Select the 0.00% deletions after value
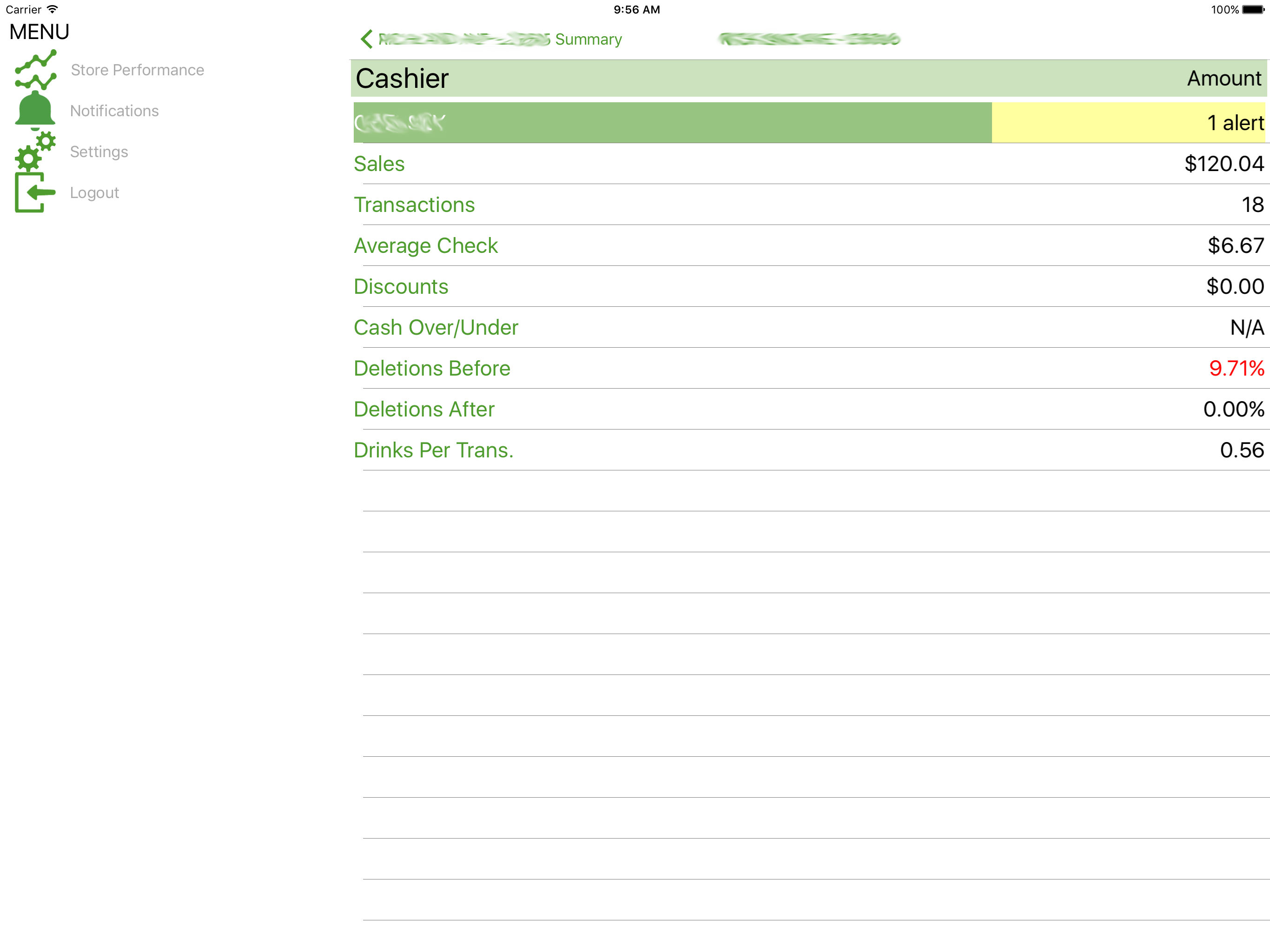Image resolution: width=1270 pixels, height=952 pixels. [x=1234, y=410]
